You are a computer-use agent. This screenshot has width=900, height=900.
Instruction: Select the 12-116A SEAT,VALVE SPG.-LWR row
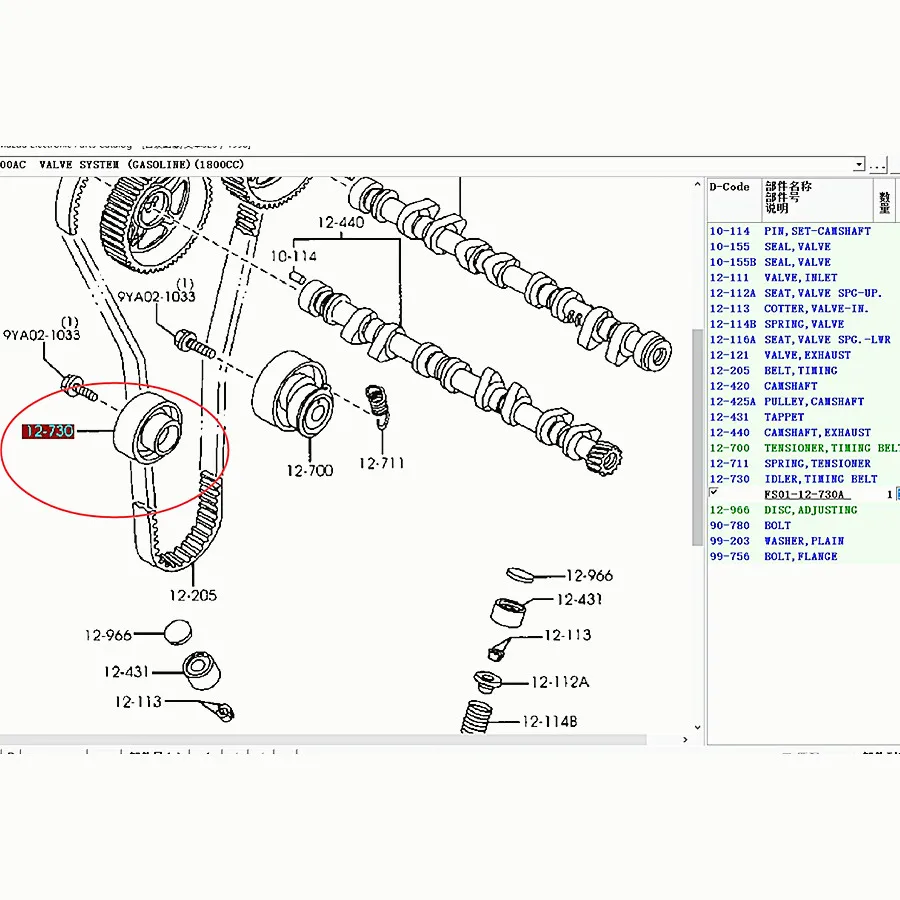point(803,340)
